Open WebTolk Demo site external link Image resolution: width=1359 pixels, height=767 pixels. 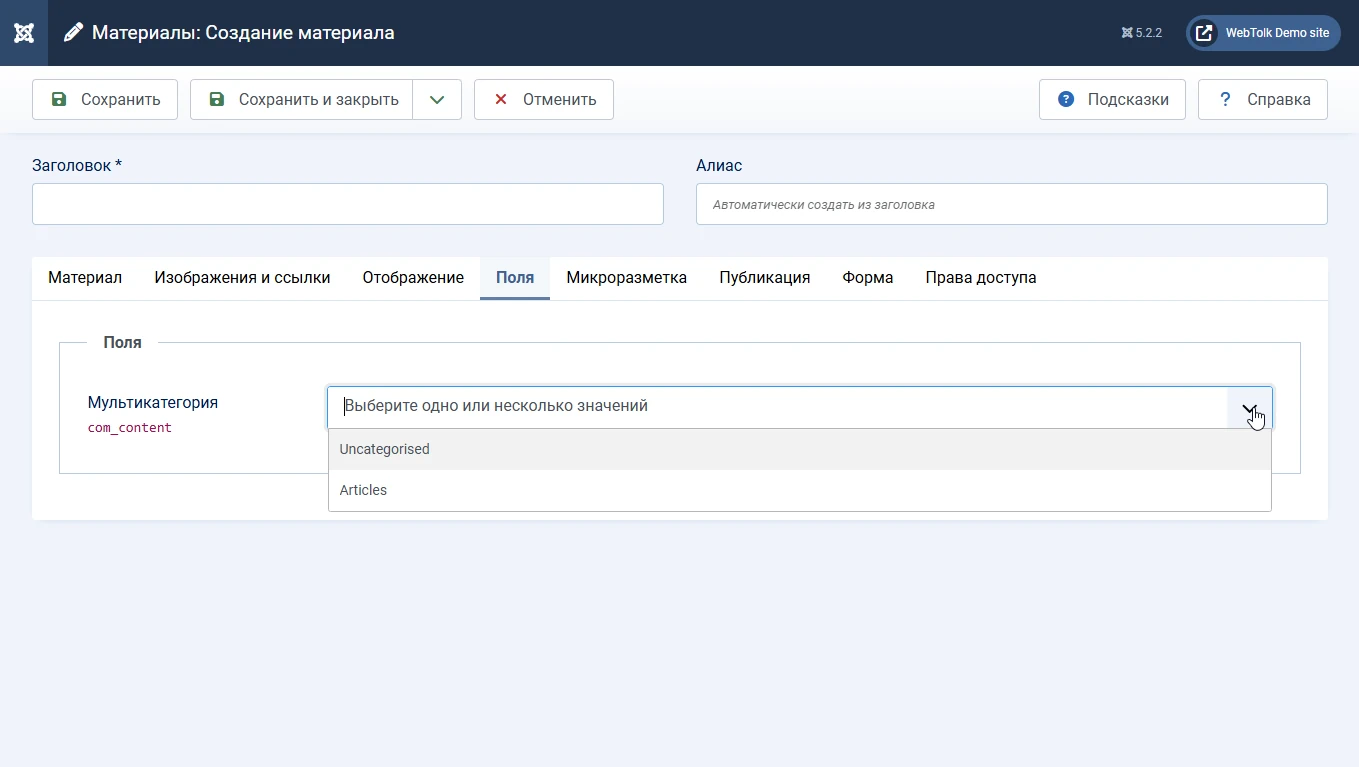[1263, 33]
